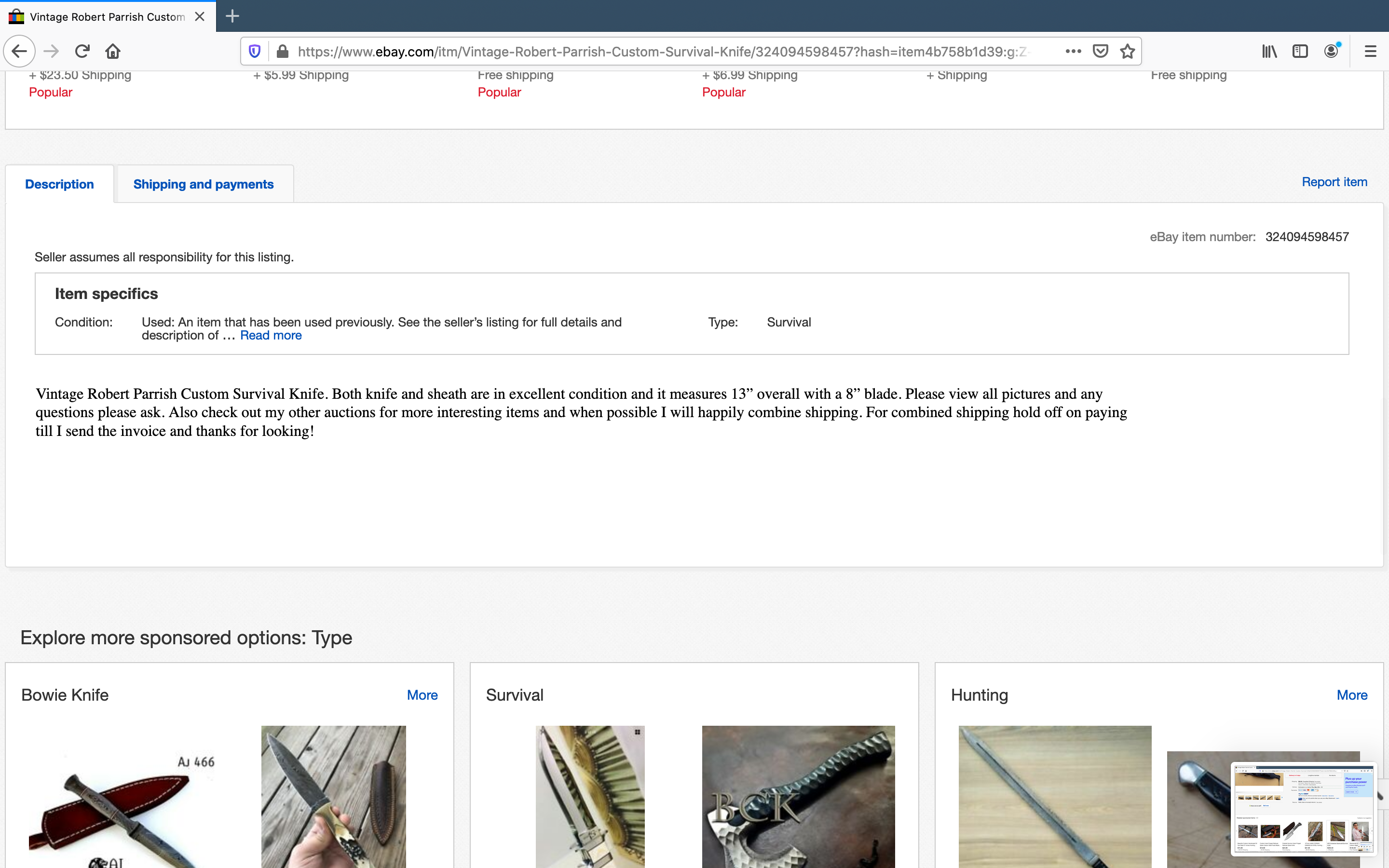
Task: Expand condition with Read more link
Action: click(x=271, y=336)
